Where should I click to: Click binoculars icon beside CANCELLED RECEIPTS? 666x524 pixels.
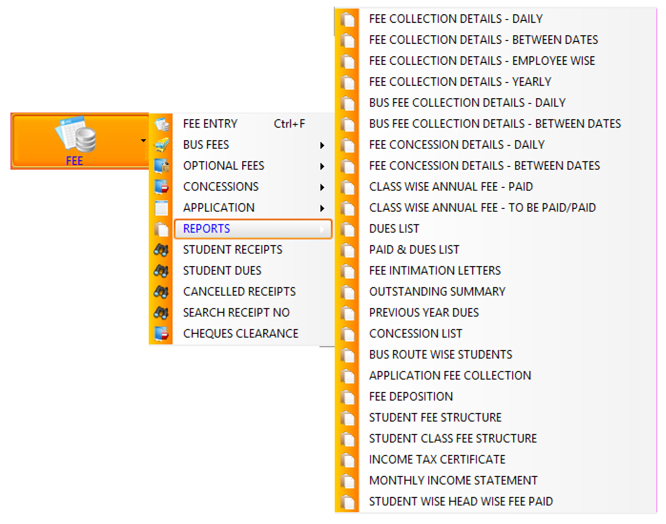(x=161, y=292)
